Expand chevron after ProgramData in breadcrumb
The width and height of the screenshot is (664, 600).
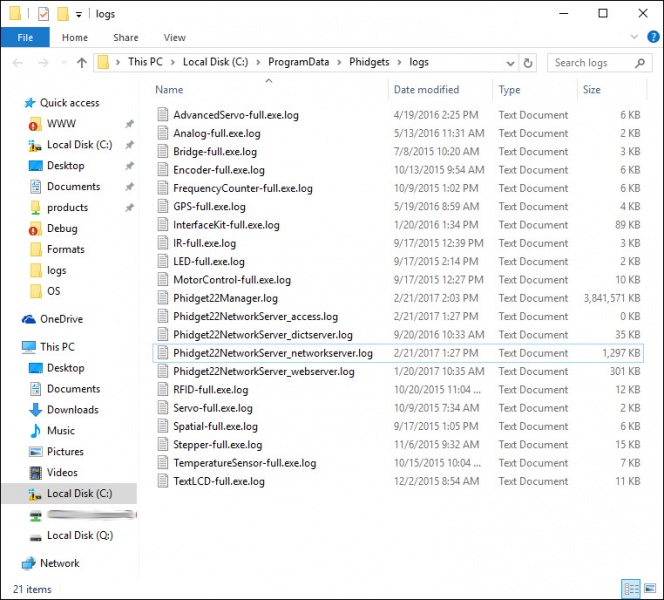[x=339, y=63]
